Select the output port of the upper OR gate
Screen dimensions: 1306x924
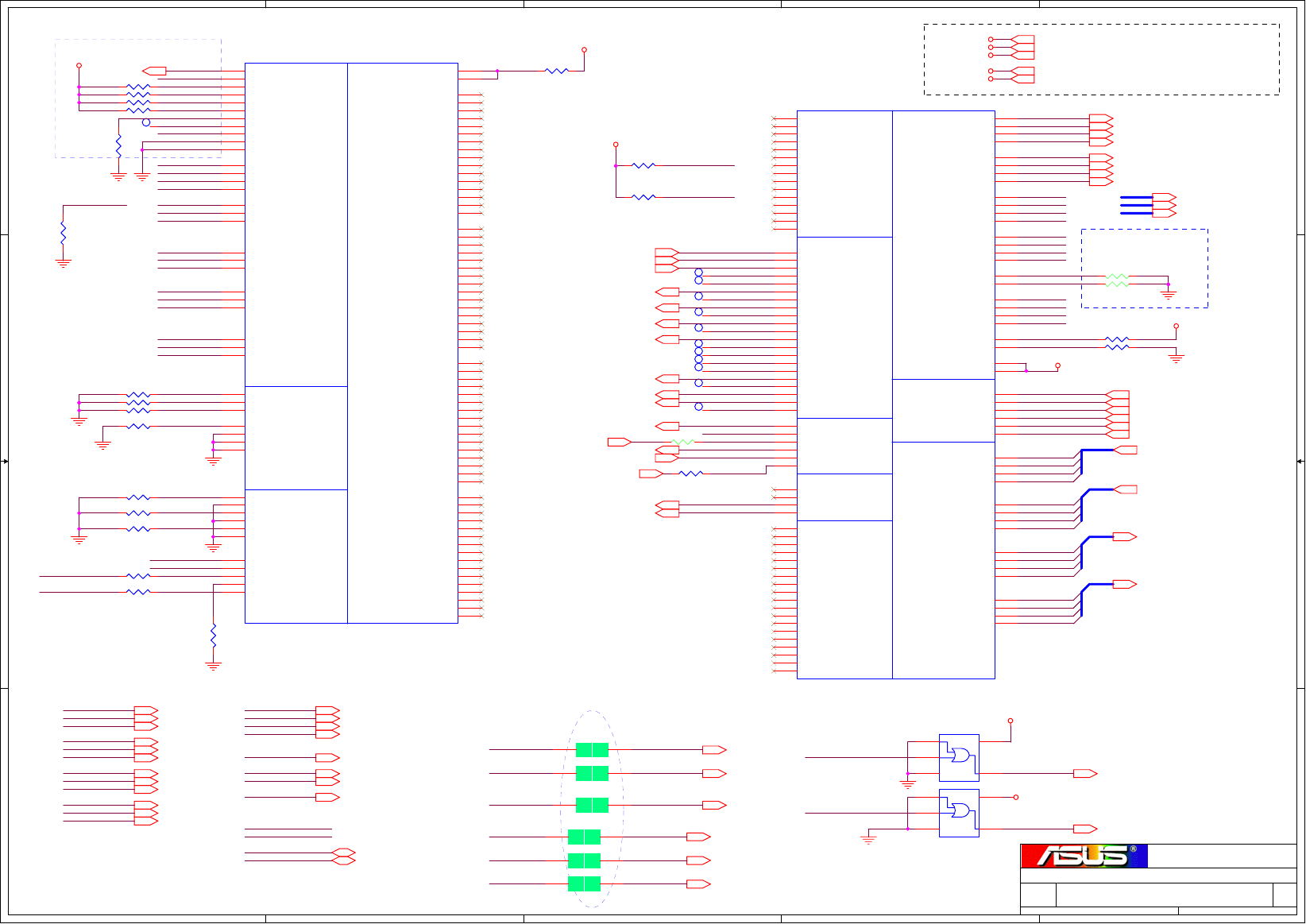click(x=1085, y=773)
